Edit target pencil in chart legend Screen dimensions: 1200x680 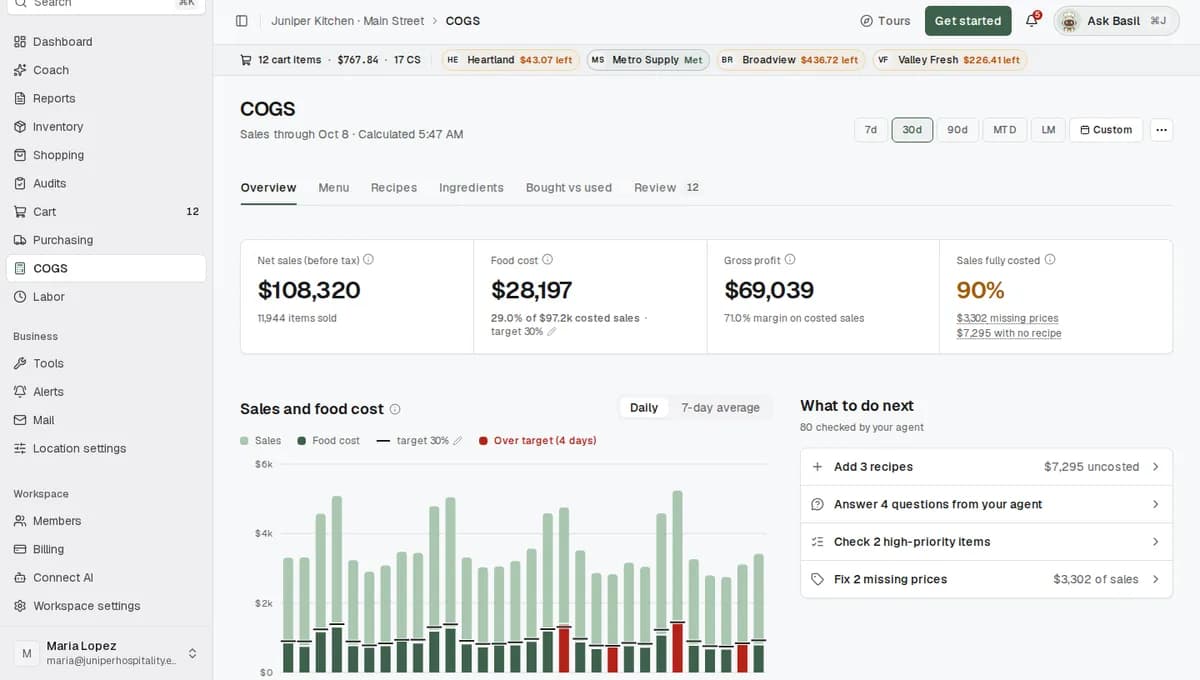click(458, 441)
